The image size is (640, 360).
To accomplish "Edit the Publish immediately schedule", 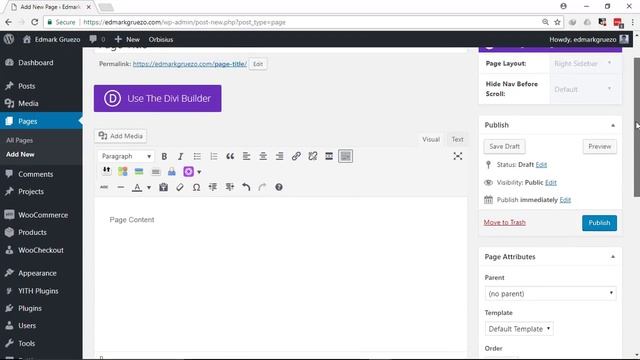I will pyautogui.click(x=565, y=200).
